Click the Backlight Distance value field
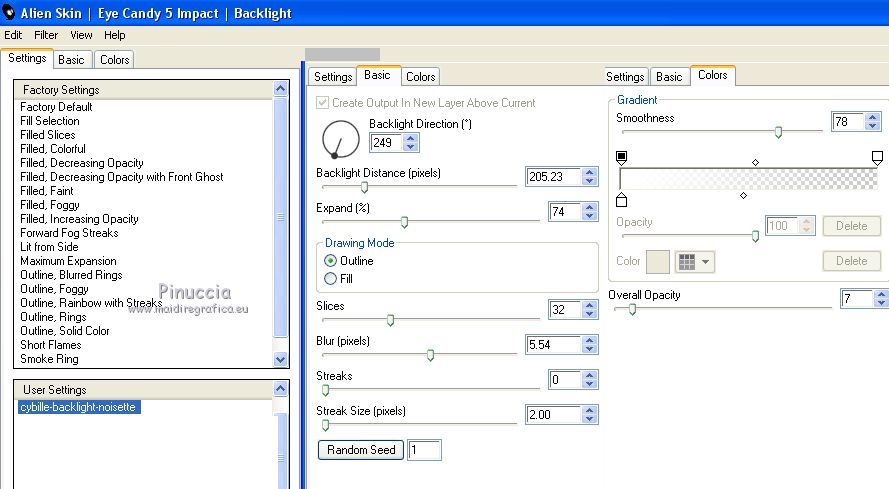This screenshot has height=489, width=889. [x=553, y=176]
